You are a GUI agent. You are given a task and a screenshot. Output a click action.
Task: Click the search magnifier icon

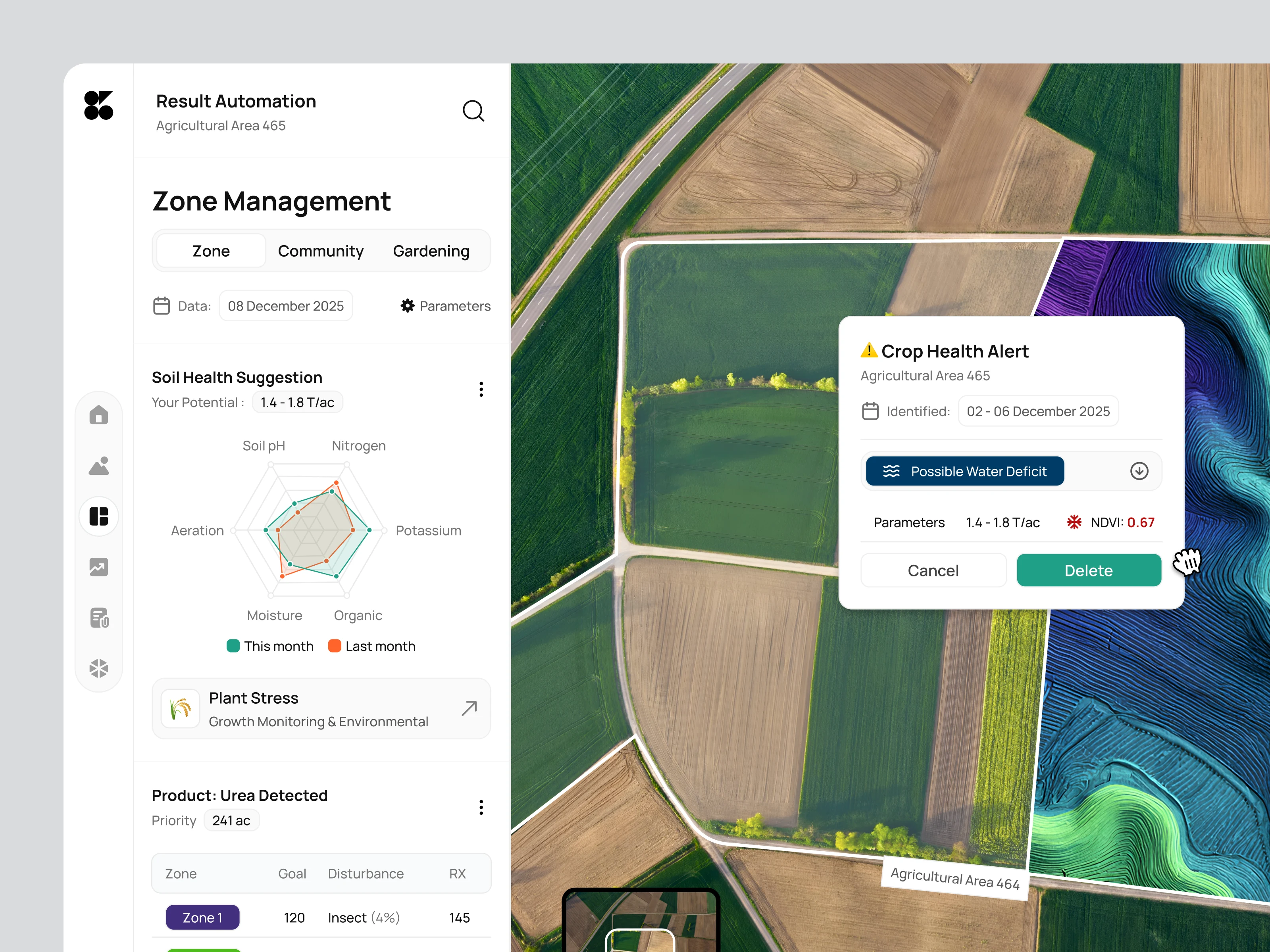pos(473,111)
